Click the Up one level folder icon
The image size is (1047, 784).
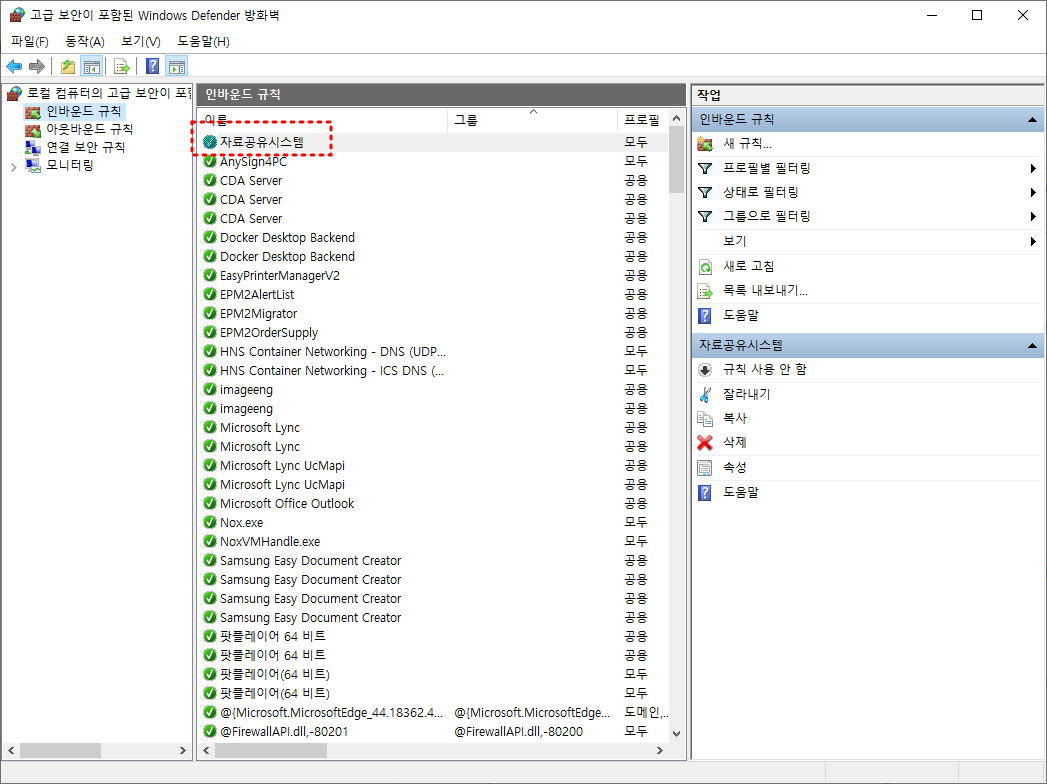[67, 66]
